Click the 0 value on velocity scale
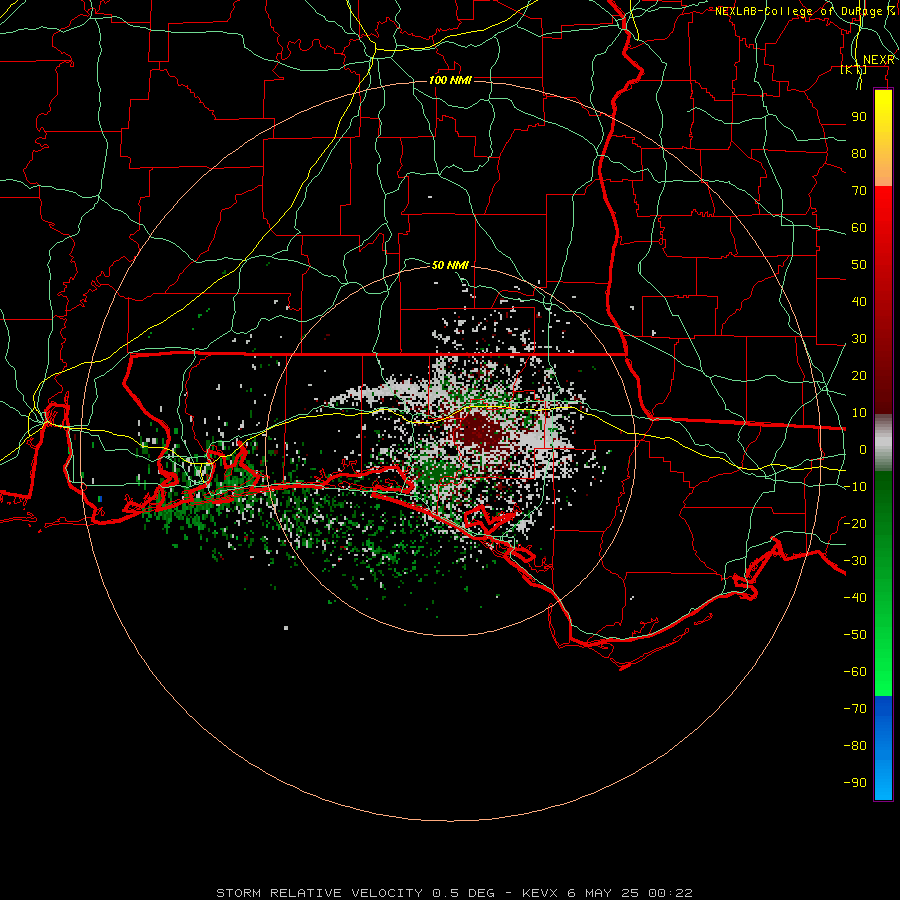Screen dimensions: 900x900 click(x=863, y=450)
